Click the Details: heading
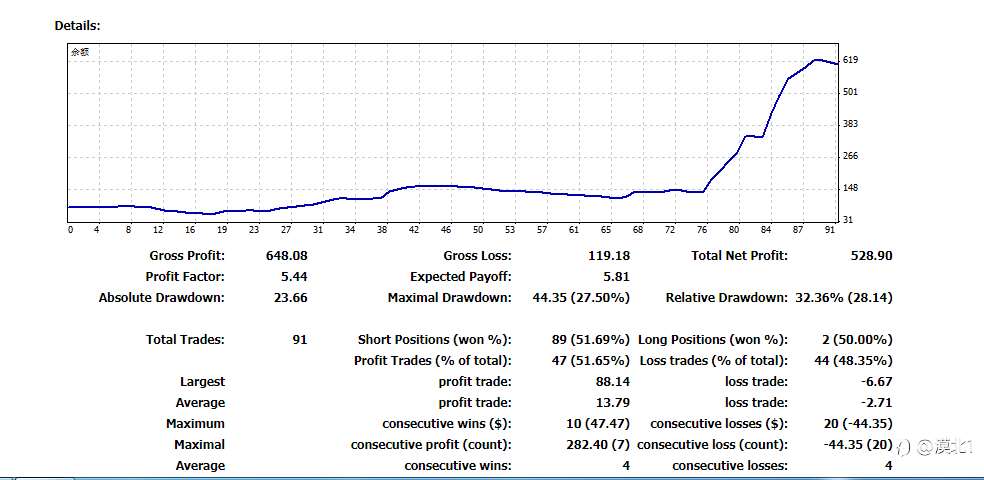Image resolution: width=984 pixels, height=480 pixels. (78, 26)
